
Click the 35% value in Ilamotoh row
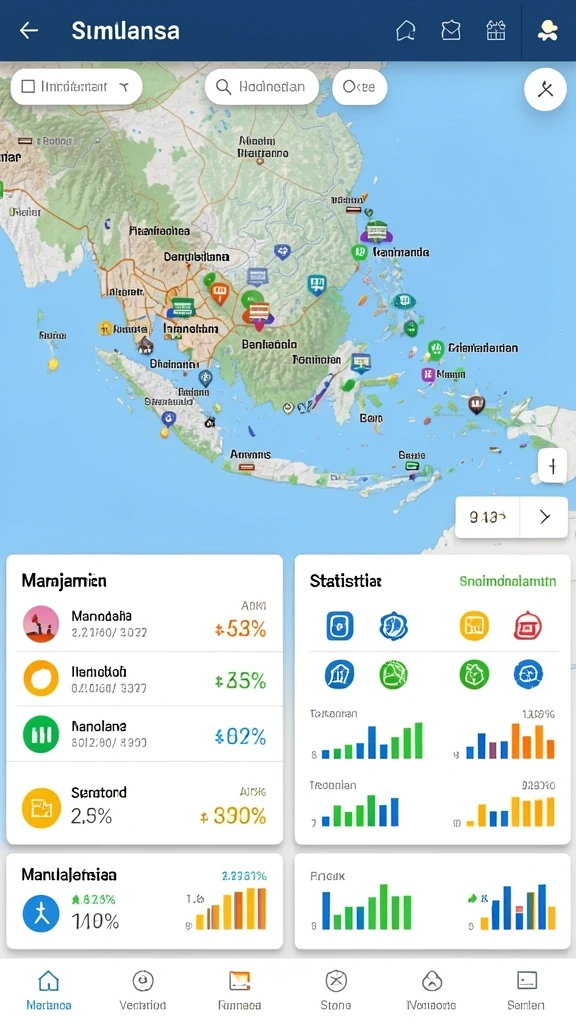pos(241,681)
